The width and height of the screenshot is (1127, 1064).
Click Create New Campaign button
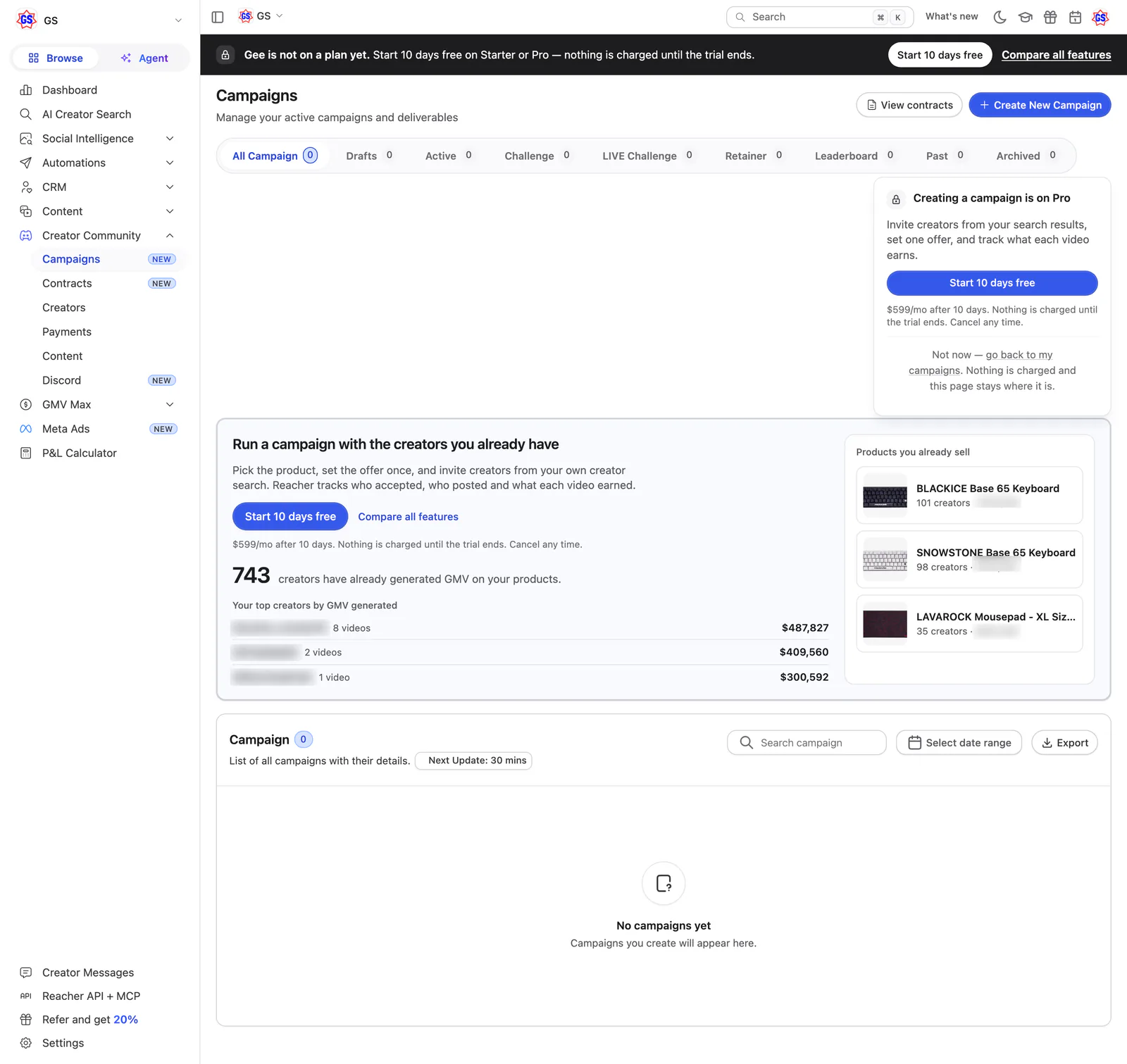coord(1040,105)
